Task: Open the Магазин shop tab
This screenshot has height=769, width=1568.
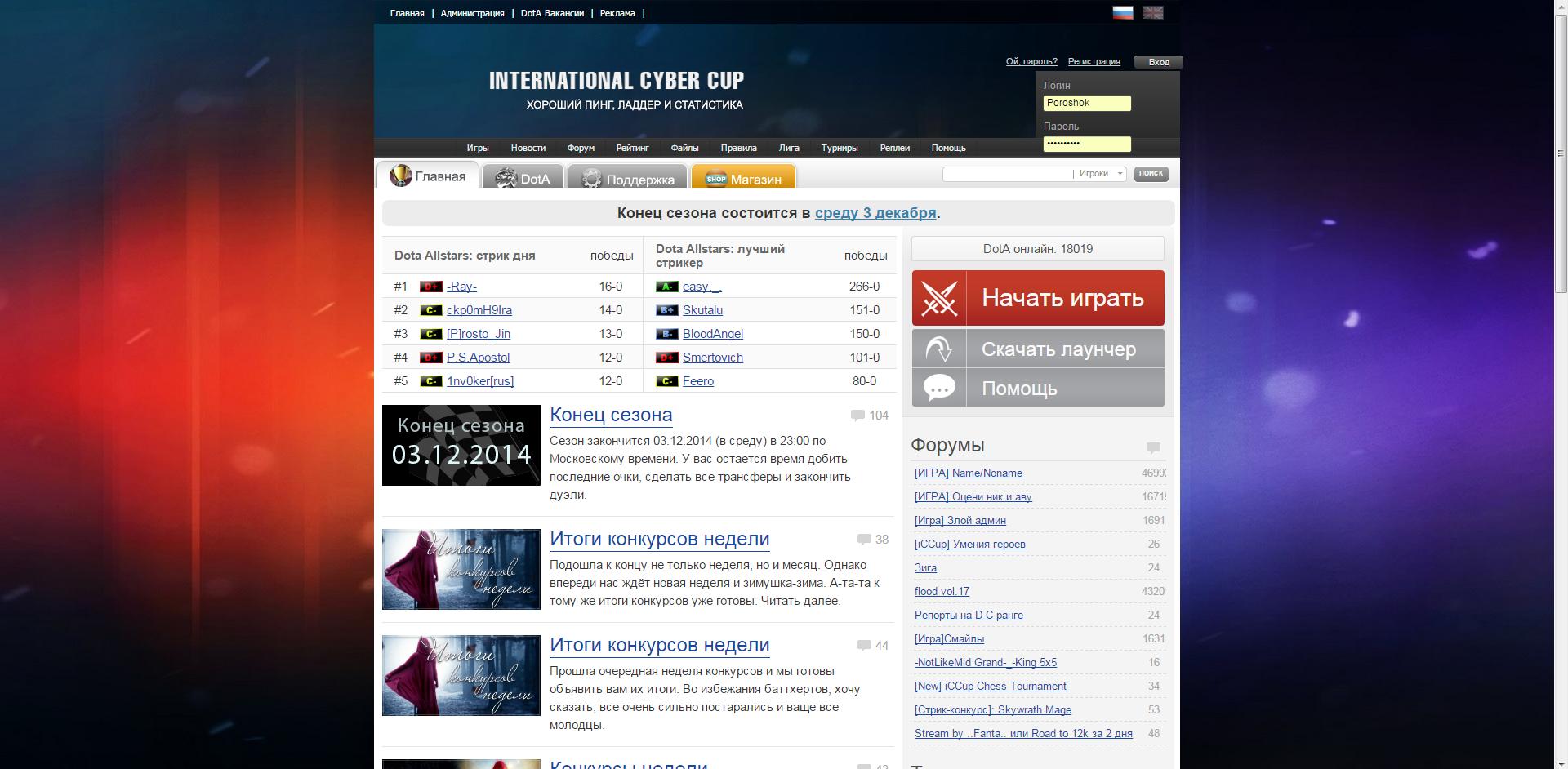Action: point(743,178)
